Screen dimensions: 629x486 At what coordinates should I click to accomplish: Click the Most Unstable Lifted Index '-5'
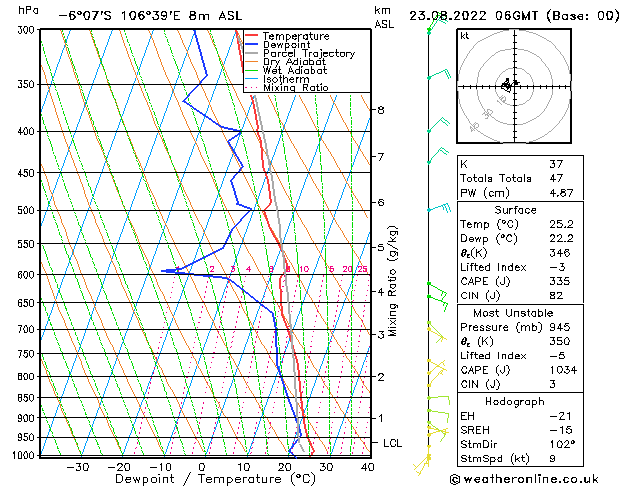(x=557, y=356)
